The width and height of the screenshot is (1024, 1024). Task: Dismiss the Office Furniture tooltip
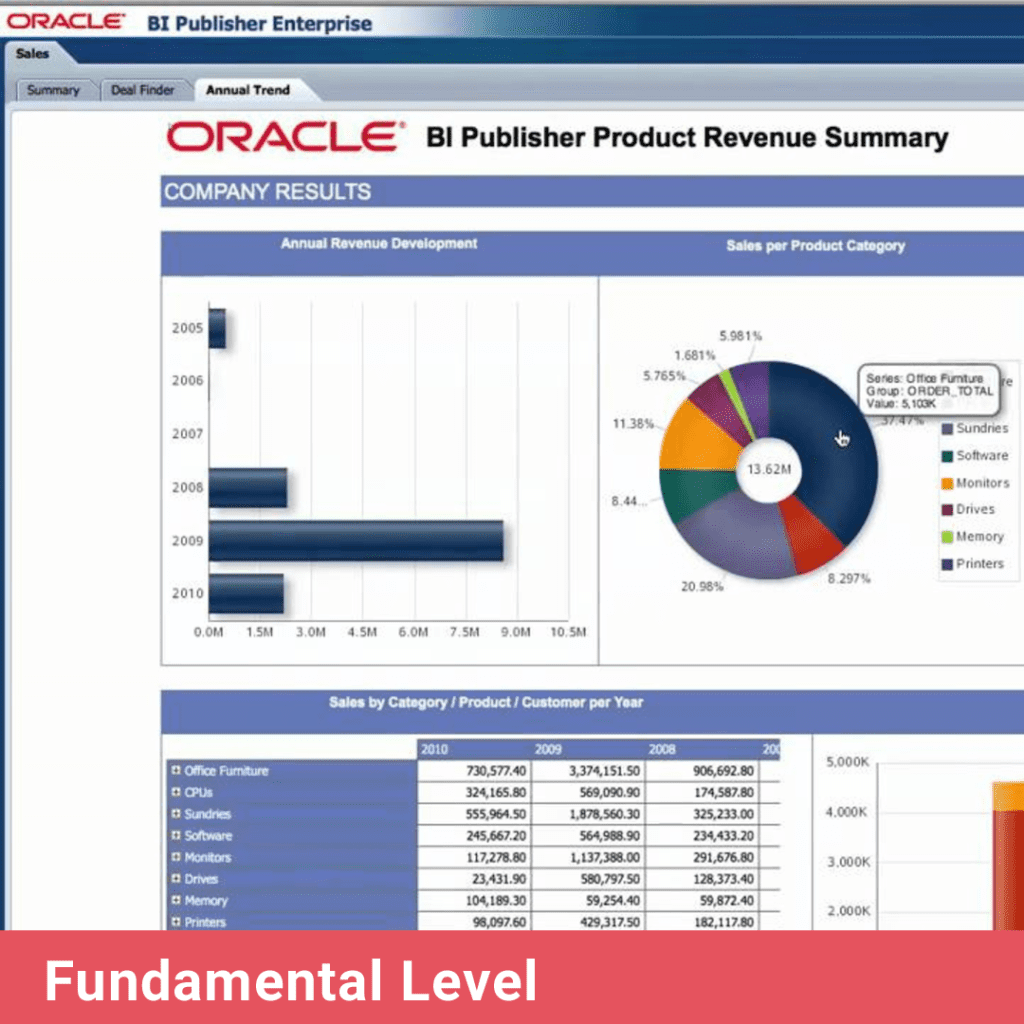point(928,390)
